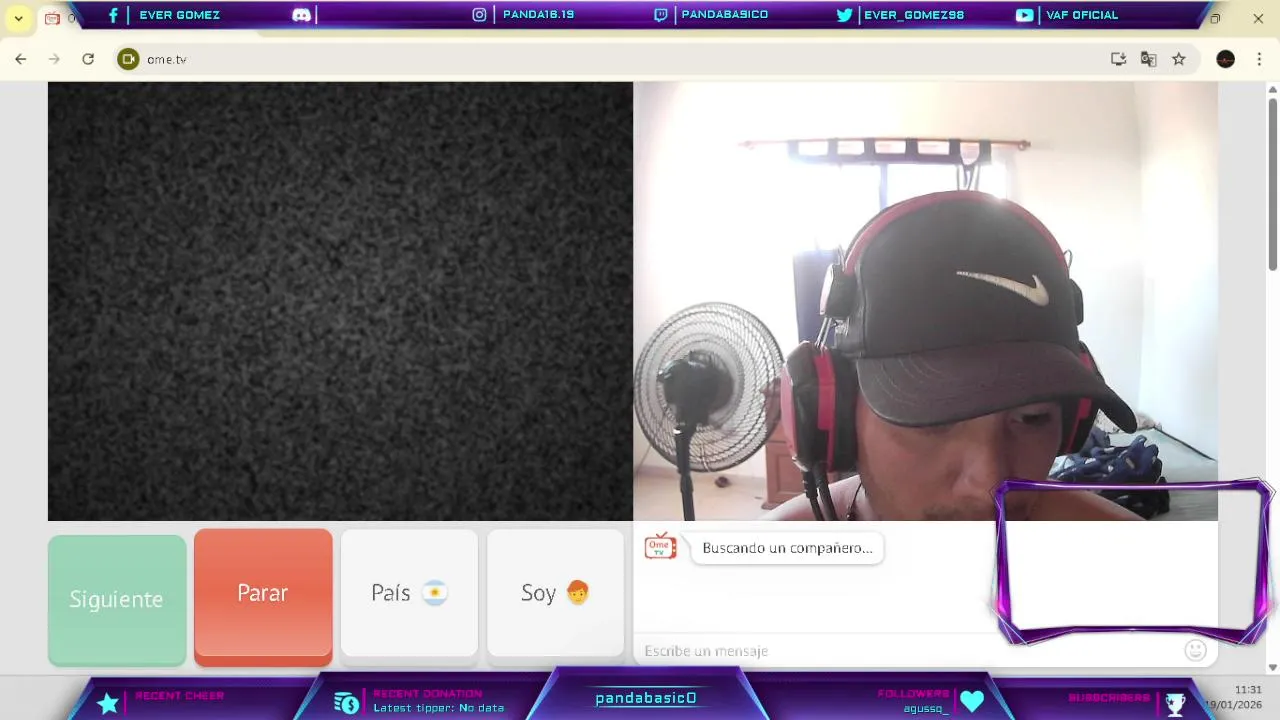Select the ome.tv address bar URL
1280x720 pixels.
[167, 59]
